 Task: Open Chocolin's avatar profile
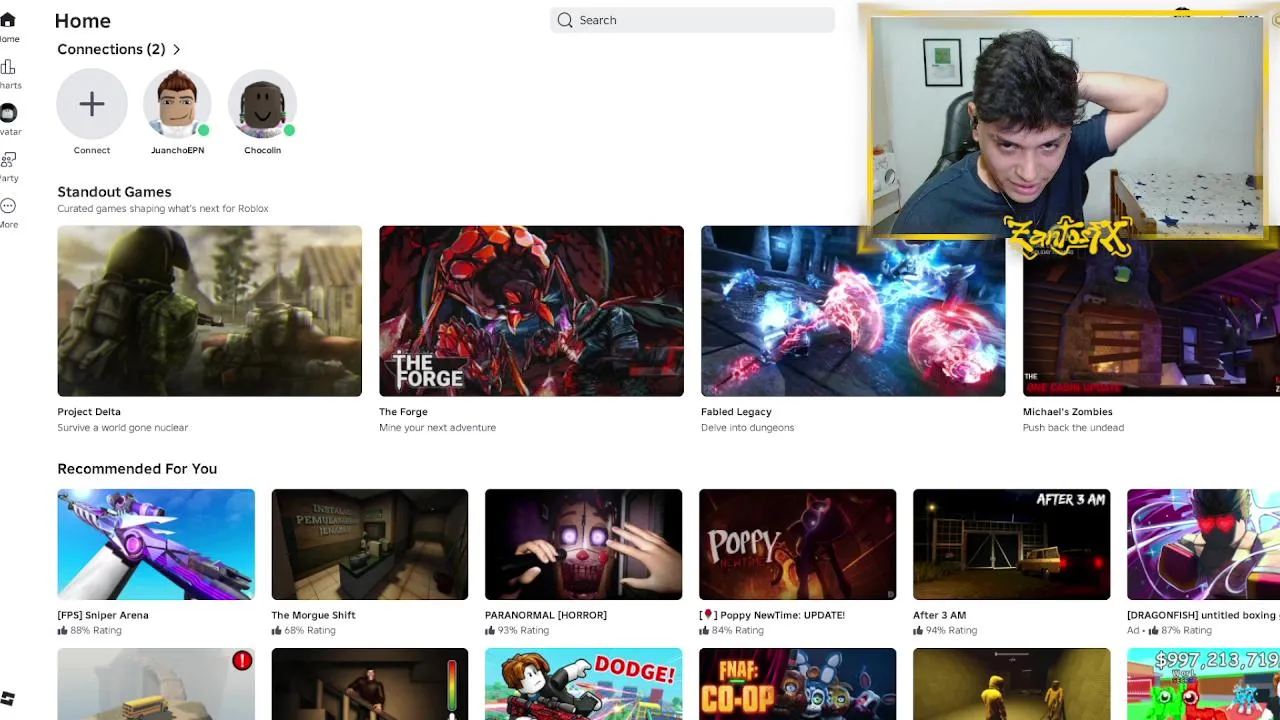(262, 104)
